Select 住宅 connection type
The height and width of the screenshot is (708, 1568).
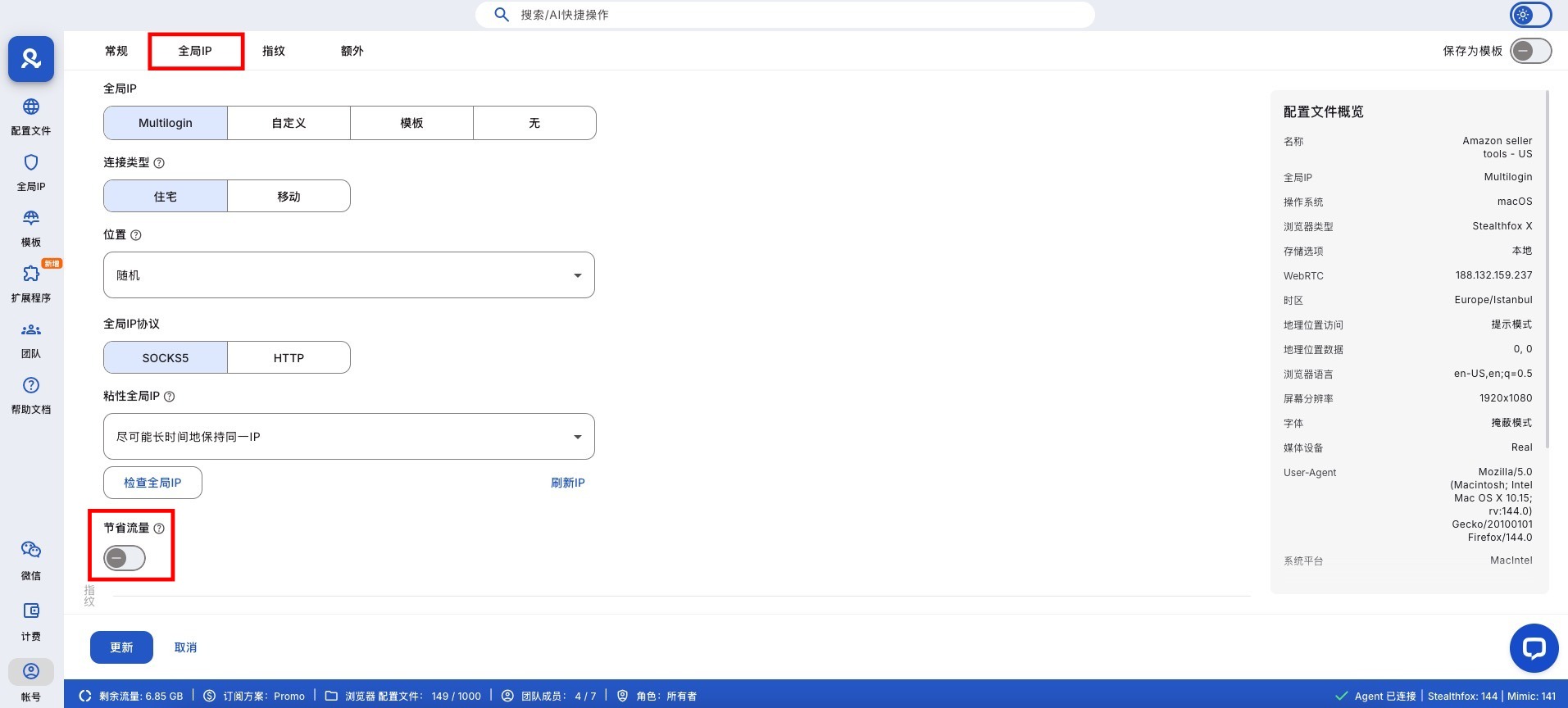click(166, 197)
